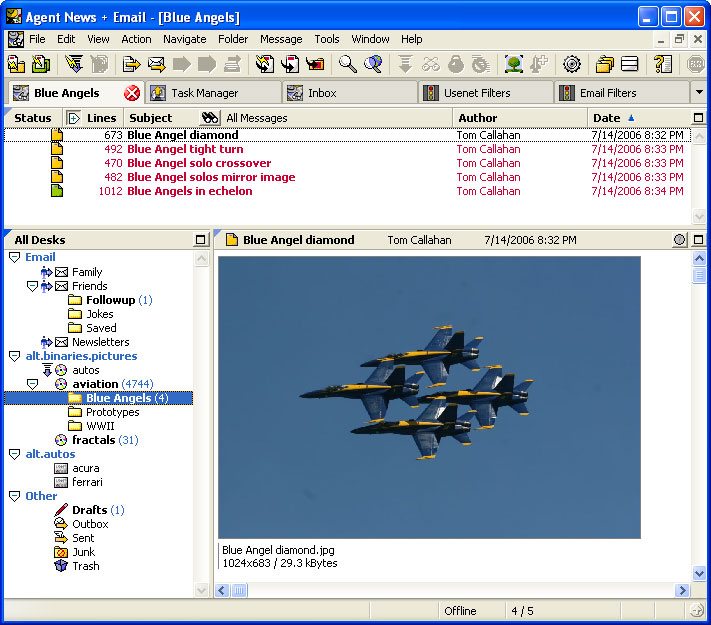Click the Junk folder icon
This screenshot has width=711, height=625.
[61, 552]
